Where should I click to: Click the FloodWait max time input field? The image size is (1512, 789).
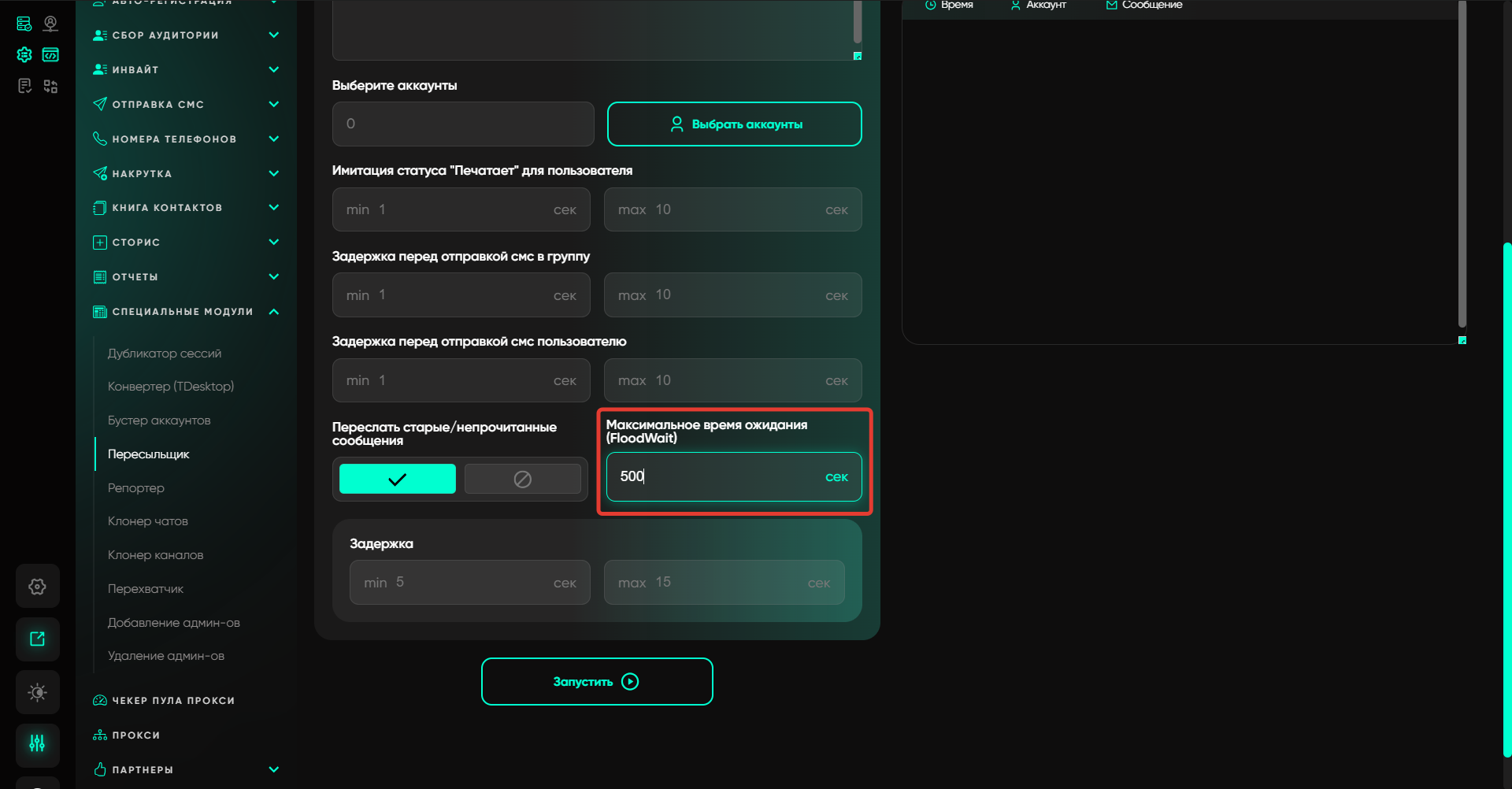coord(717,477)
